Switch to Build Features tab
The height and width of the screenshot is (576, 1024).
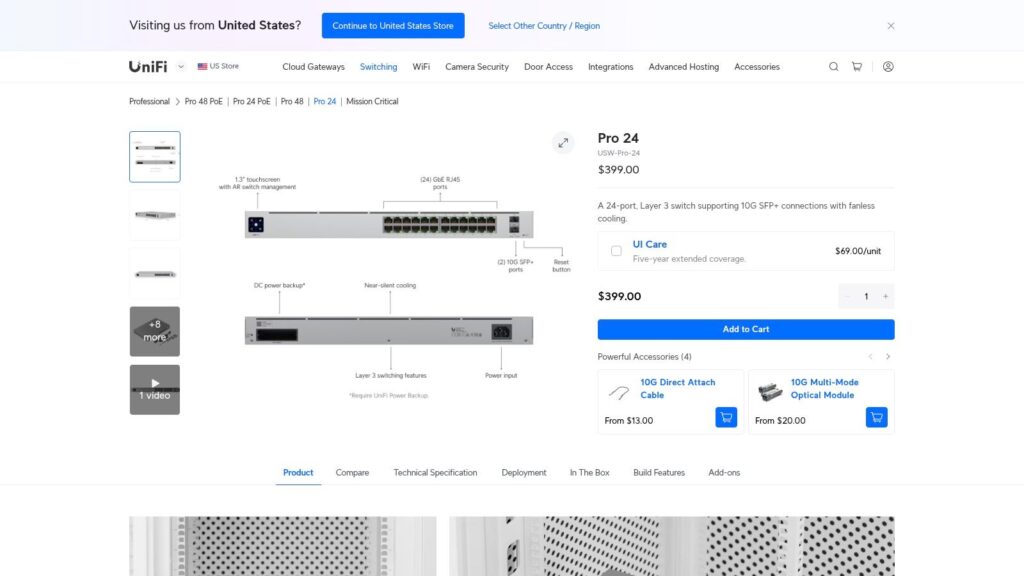click(659, 472)
